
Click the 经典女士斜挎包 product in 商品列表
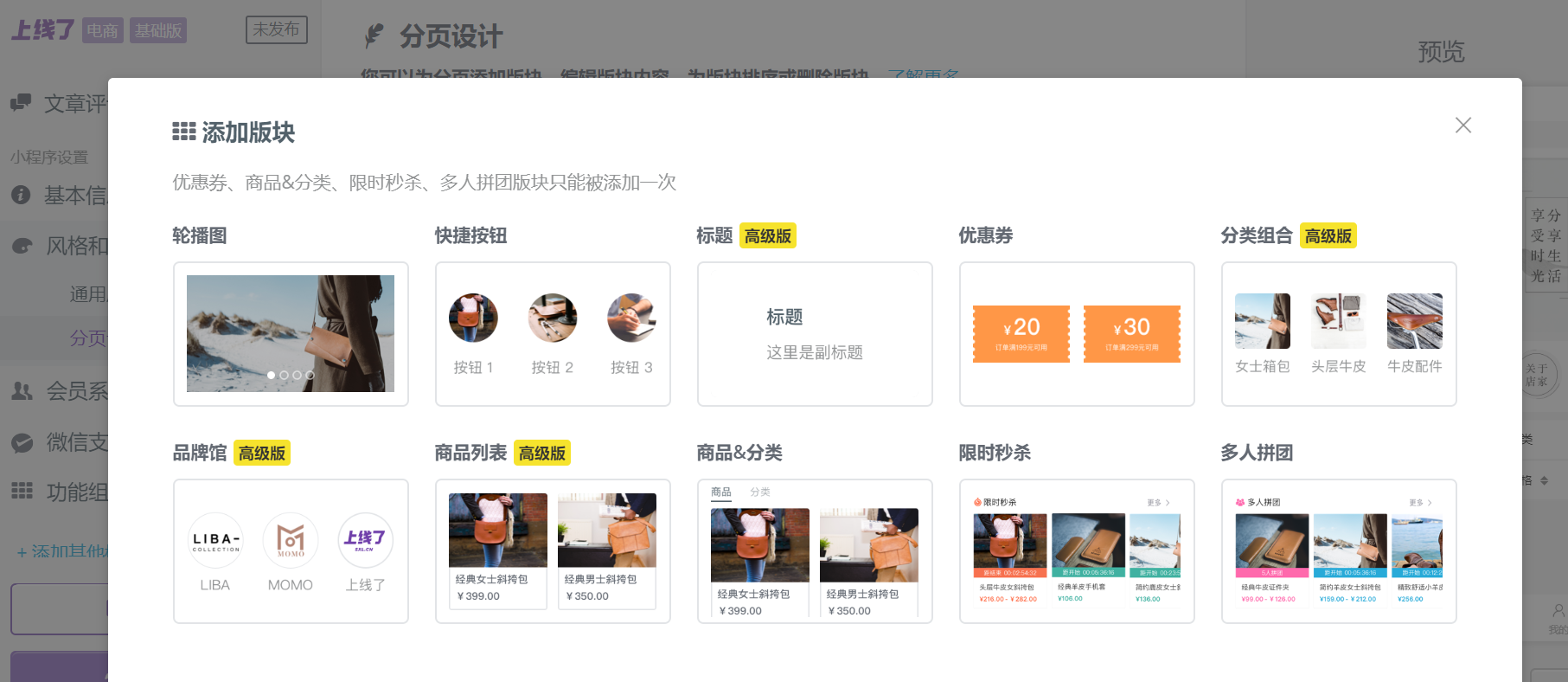click(x=498, y=551)
